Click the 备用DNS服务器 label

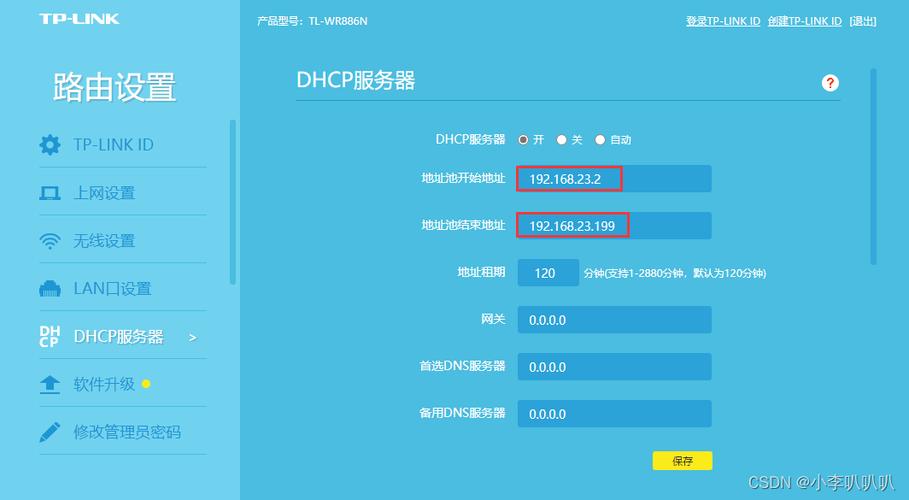click(463, 413)
